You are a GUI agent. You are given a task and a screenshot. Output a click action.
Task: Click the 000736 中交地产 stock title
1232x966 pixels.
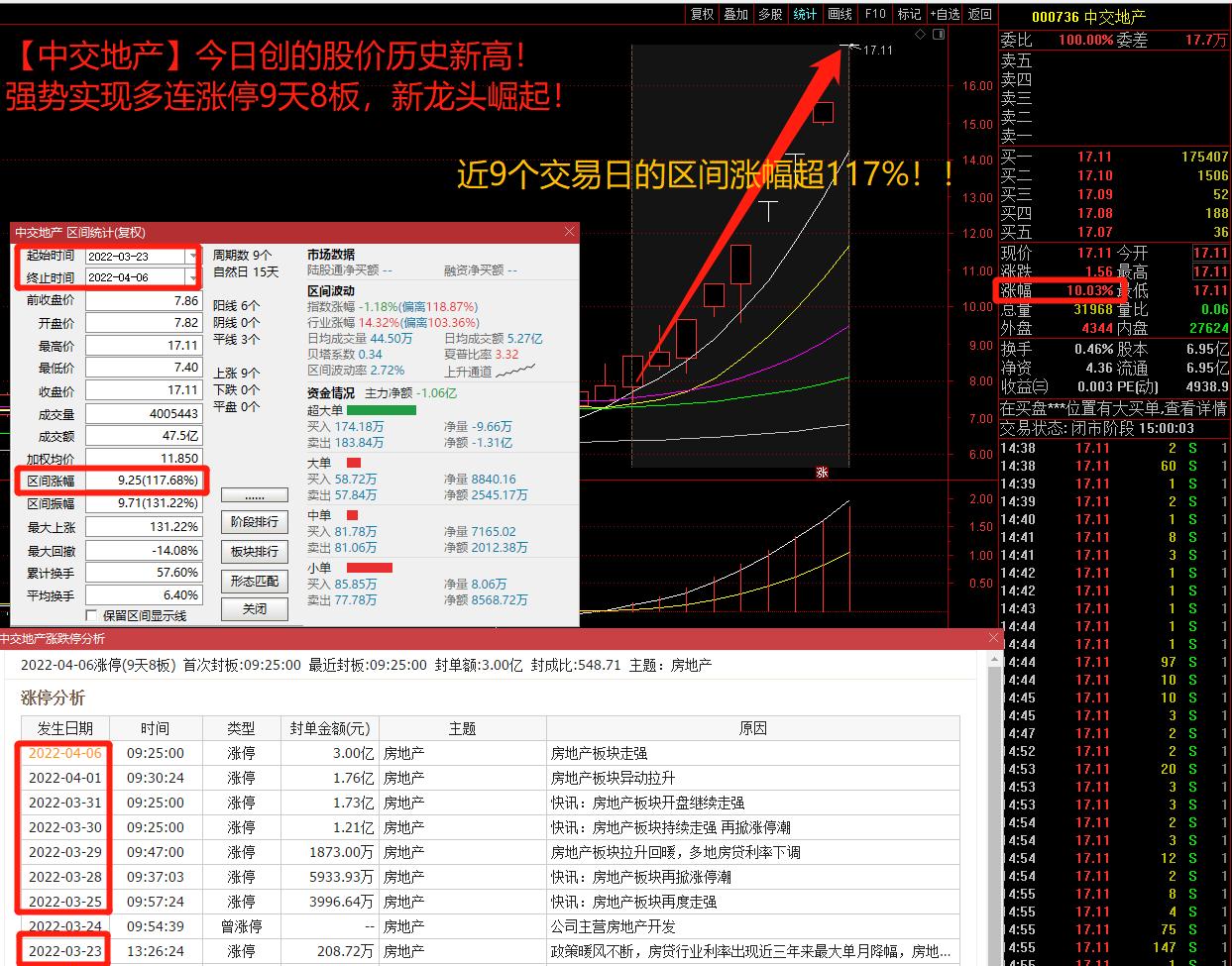point(1088,17)
